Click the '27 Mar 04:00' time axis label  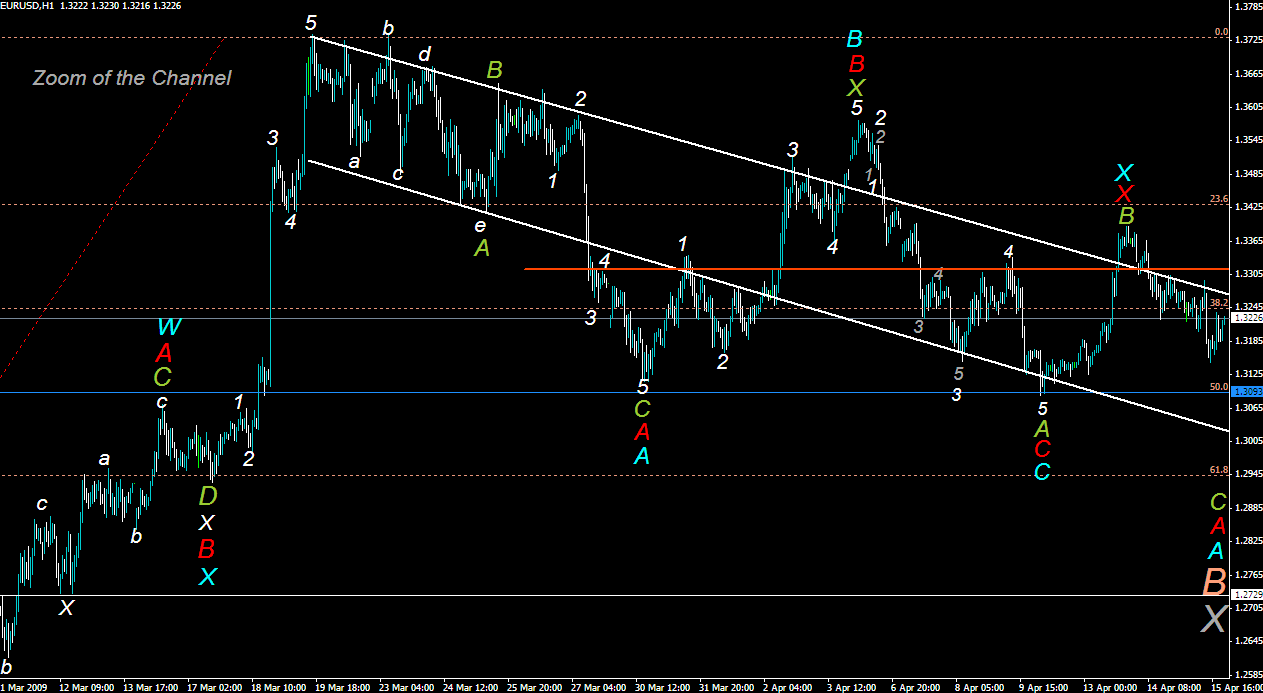point(598,687)
